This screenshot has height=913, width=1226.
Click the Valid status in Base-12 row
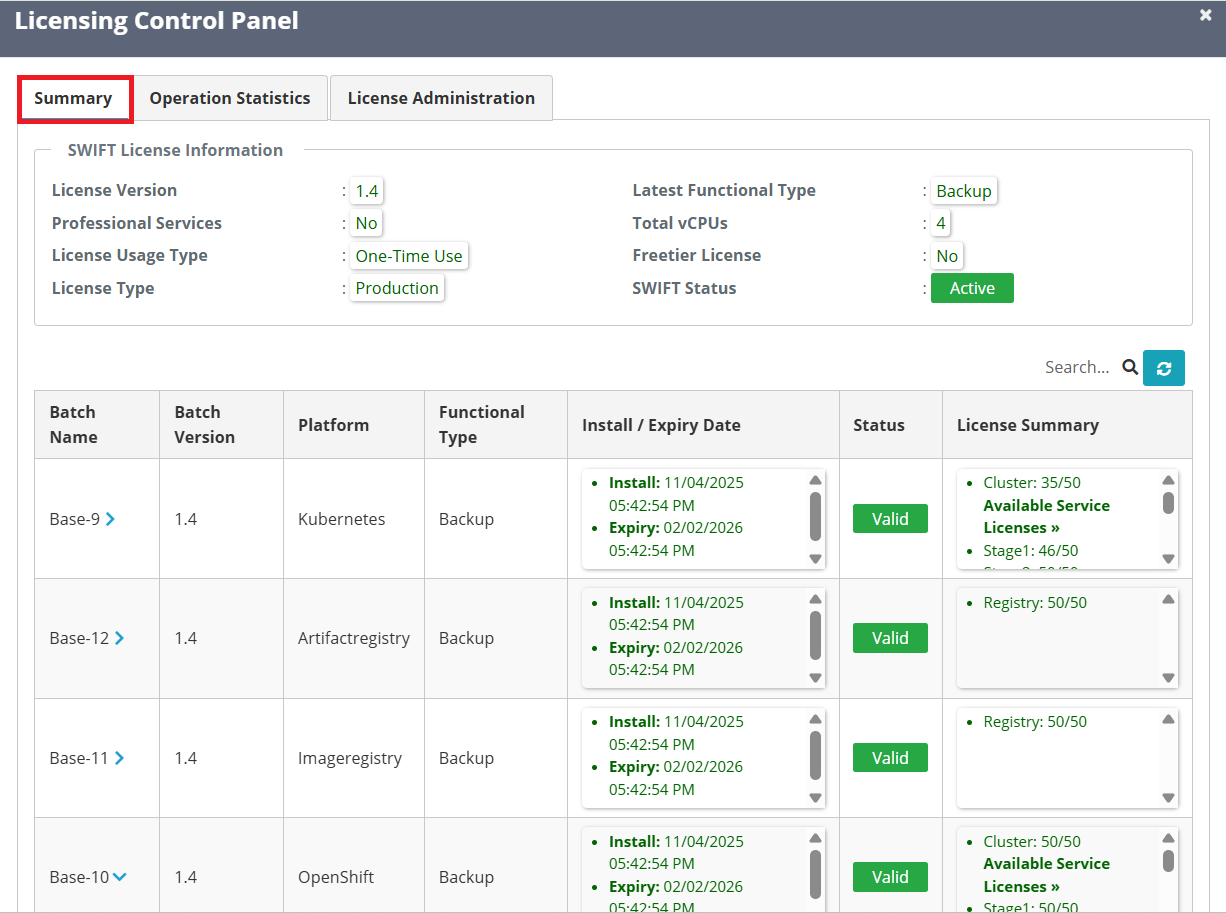pyautogui.click(x=890, y=638)
